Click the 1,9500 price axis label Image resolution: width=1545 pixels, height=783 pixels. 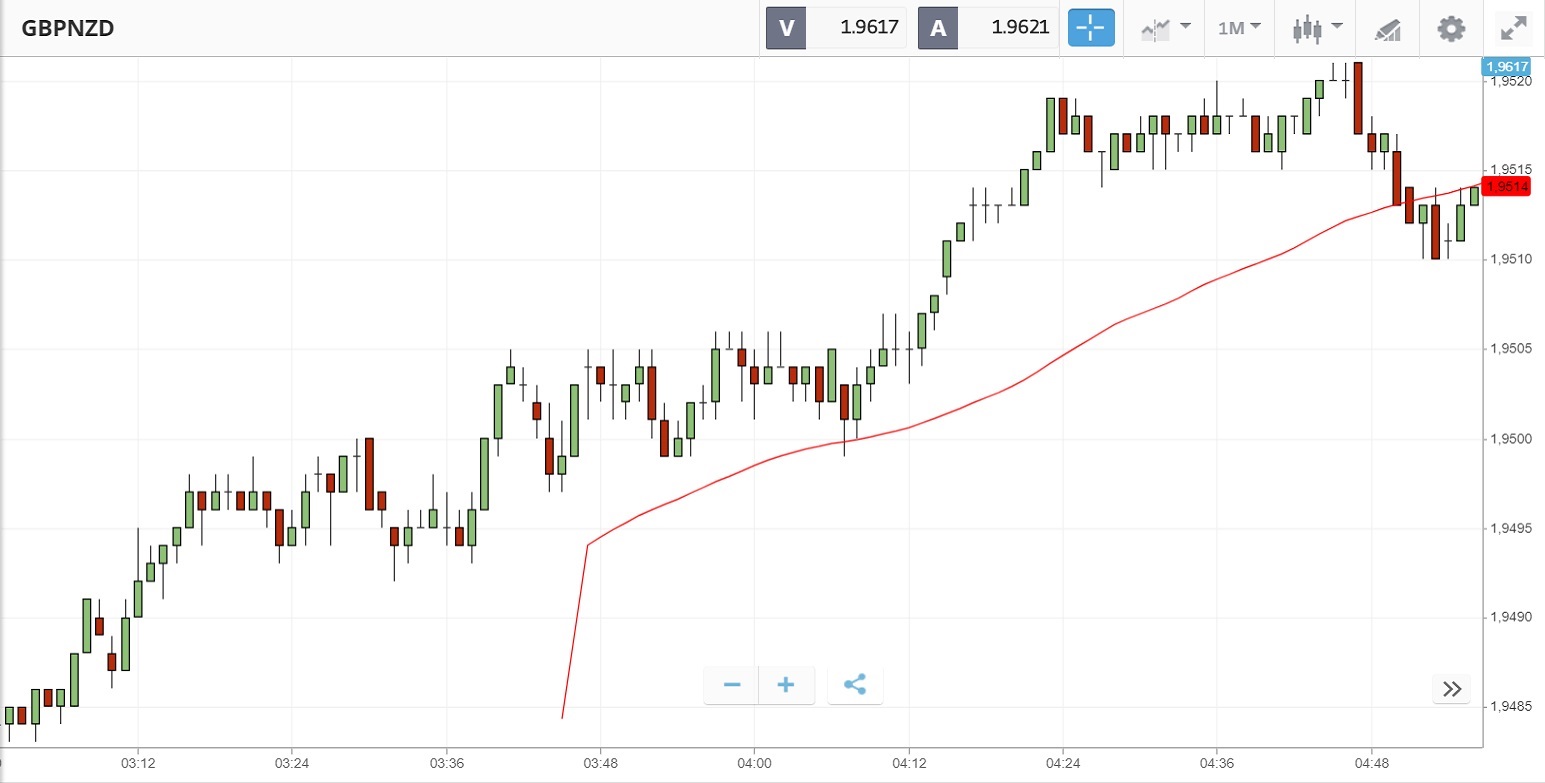click(1511, 439)
